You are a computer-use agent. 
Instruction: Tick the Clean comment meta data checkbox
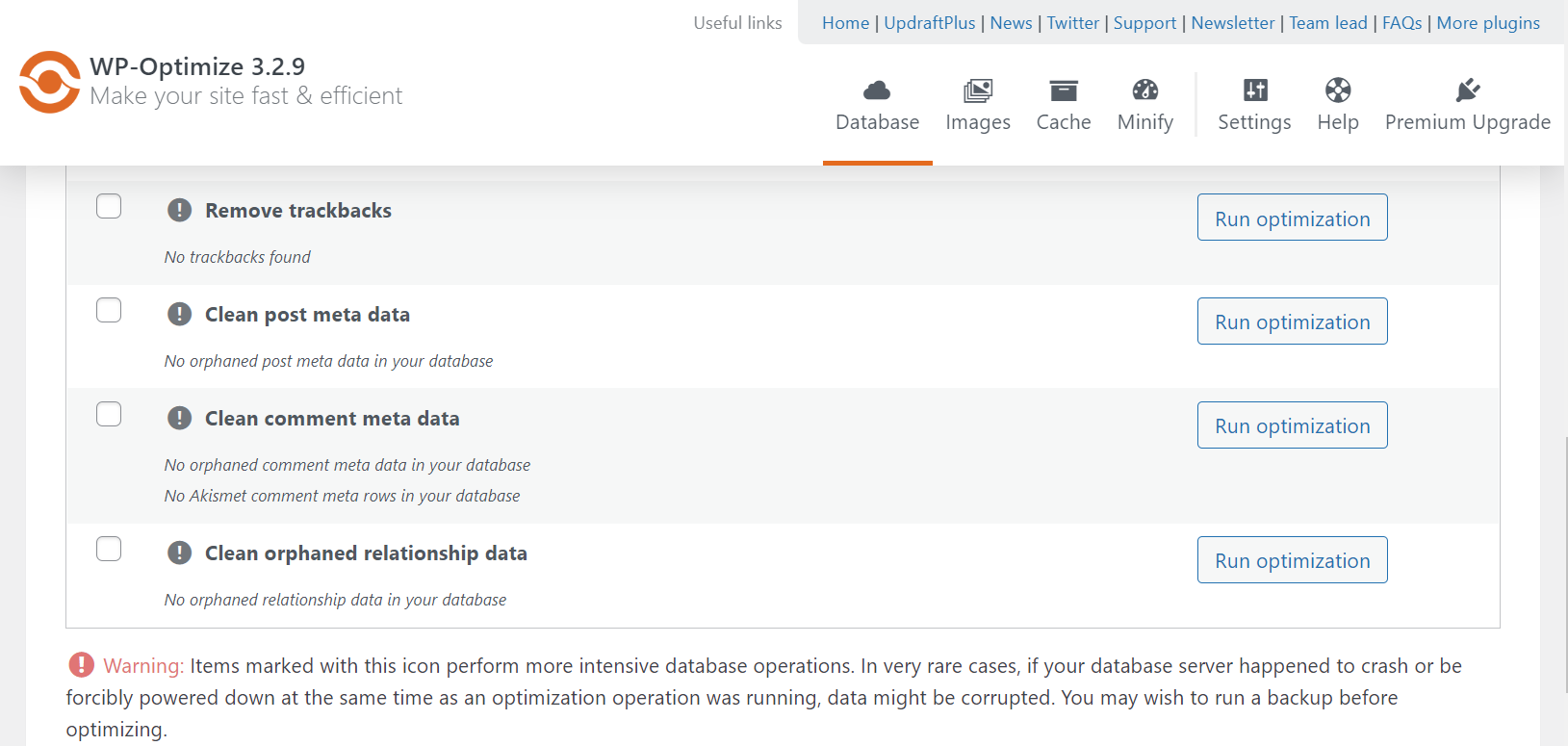click(109, 415)
